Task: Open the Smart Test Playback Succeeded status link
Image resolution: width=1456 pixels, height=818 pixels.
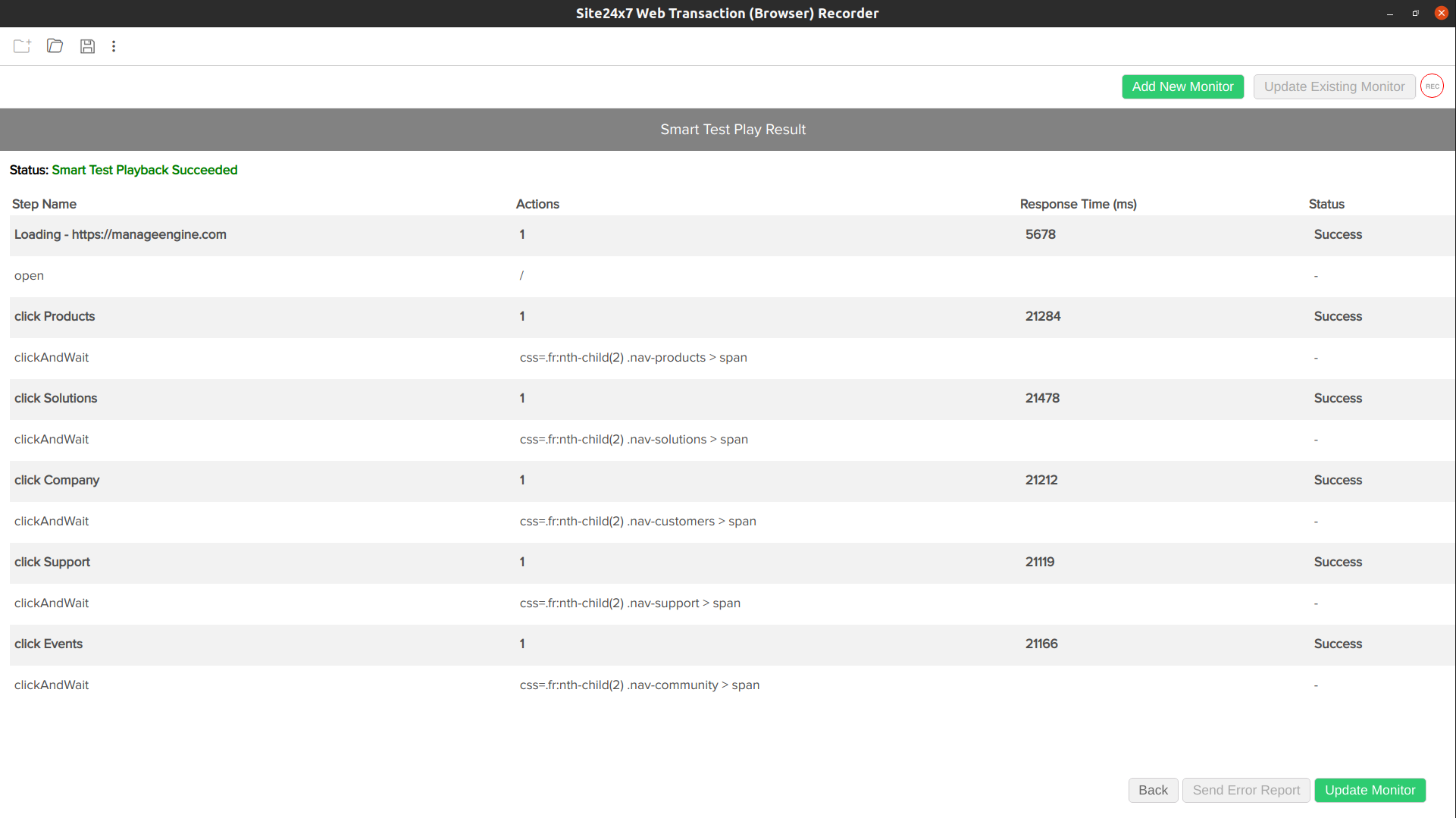Action: [144, 170]
